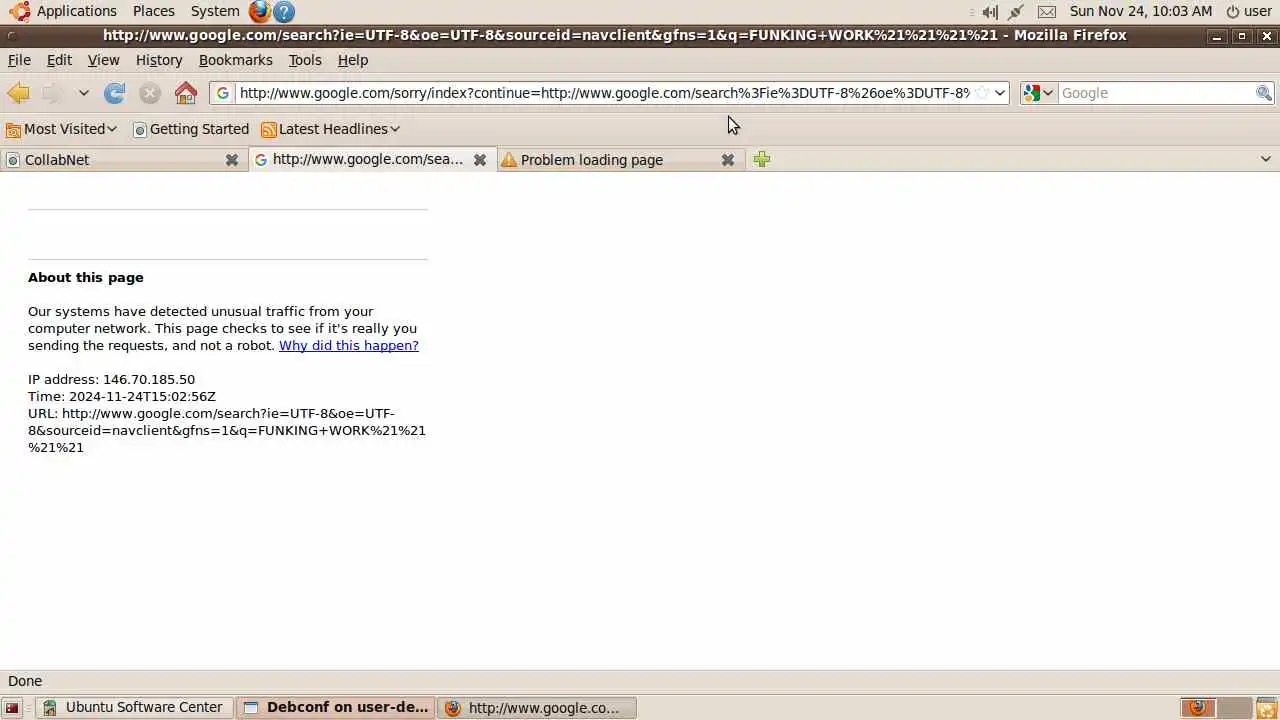Expand the Most Visited bookmarks folder

click(62, 129)
